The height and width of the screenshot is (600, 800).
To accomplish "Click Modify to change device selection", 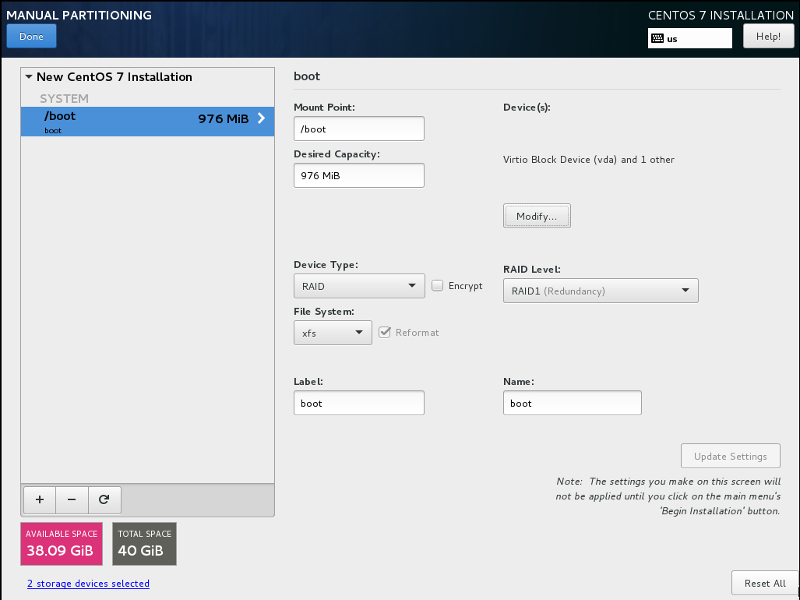I will 536,215.
